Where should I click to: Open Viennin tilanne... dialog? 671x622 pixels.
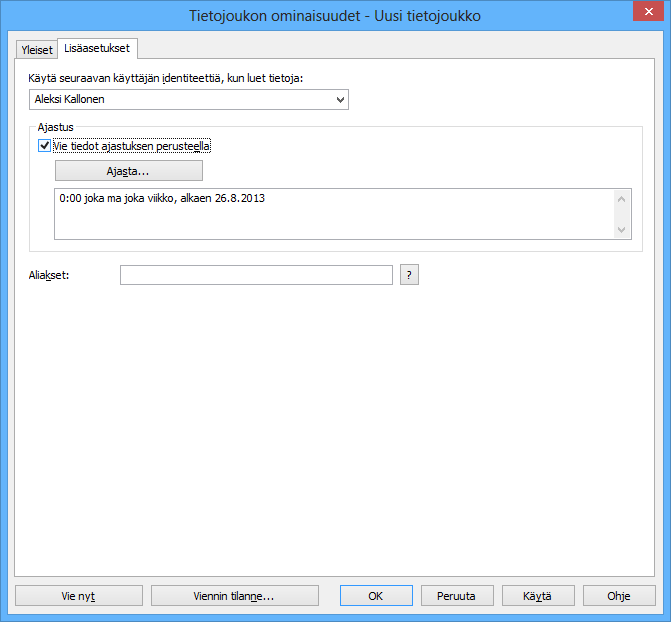tap(235, 596)
